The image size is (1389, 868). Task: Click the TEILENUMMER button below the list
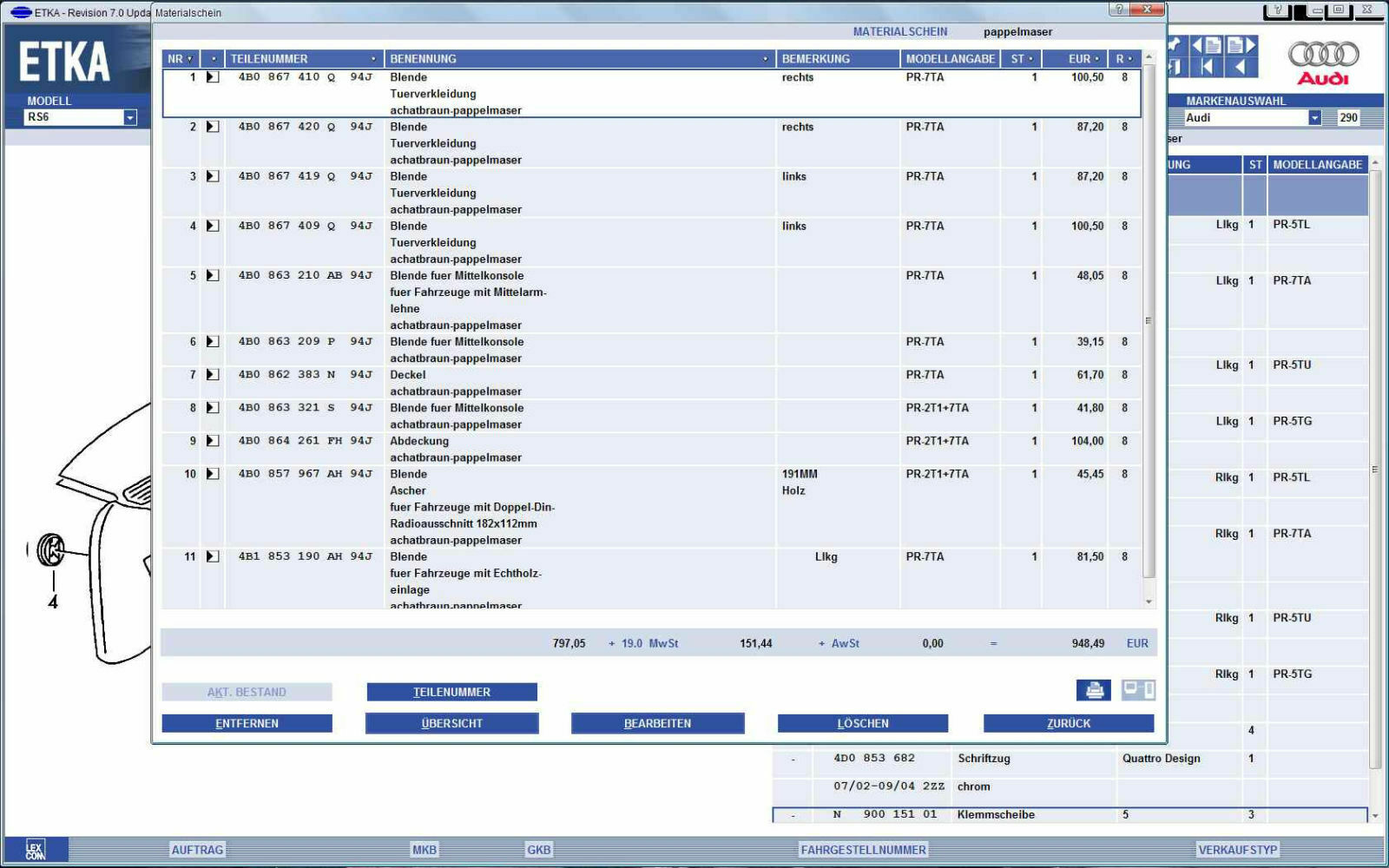click(451, 692)
